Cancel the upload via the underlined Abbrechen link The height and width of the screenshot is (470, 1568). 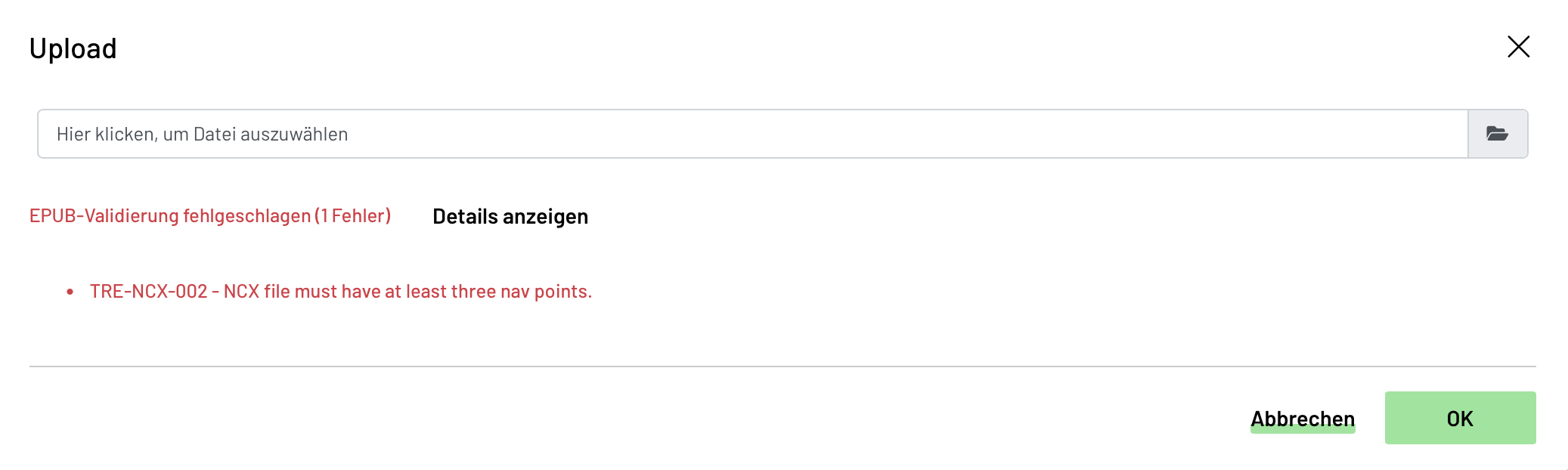click(x=1302, y=419)
